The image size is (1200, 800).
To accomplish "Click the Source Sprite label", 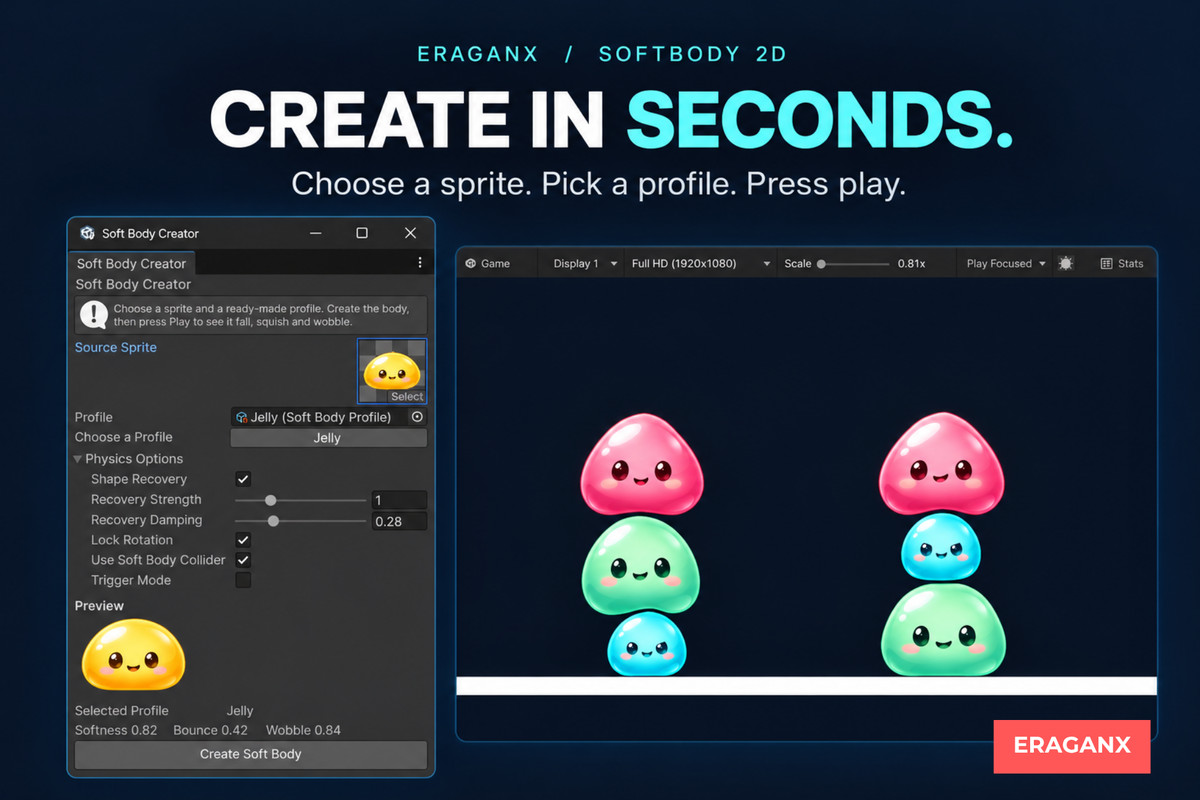I will point(116,347).
